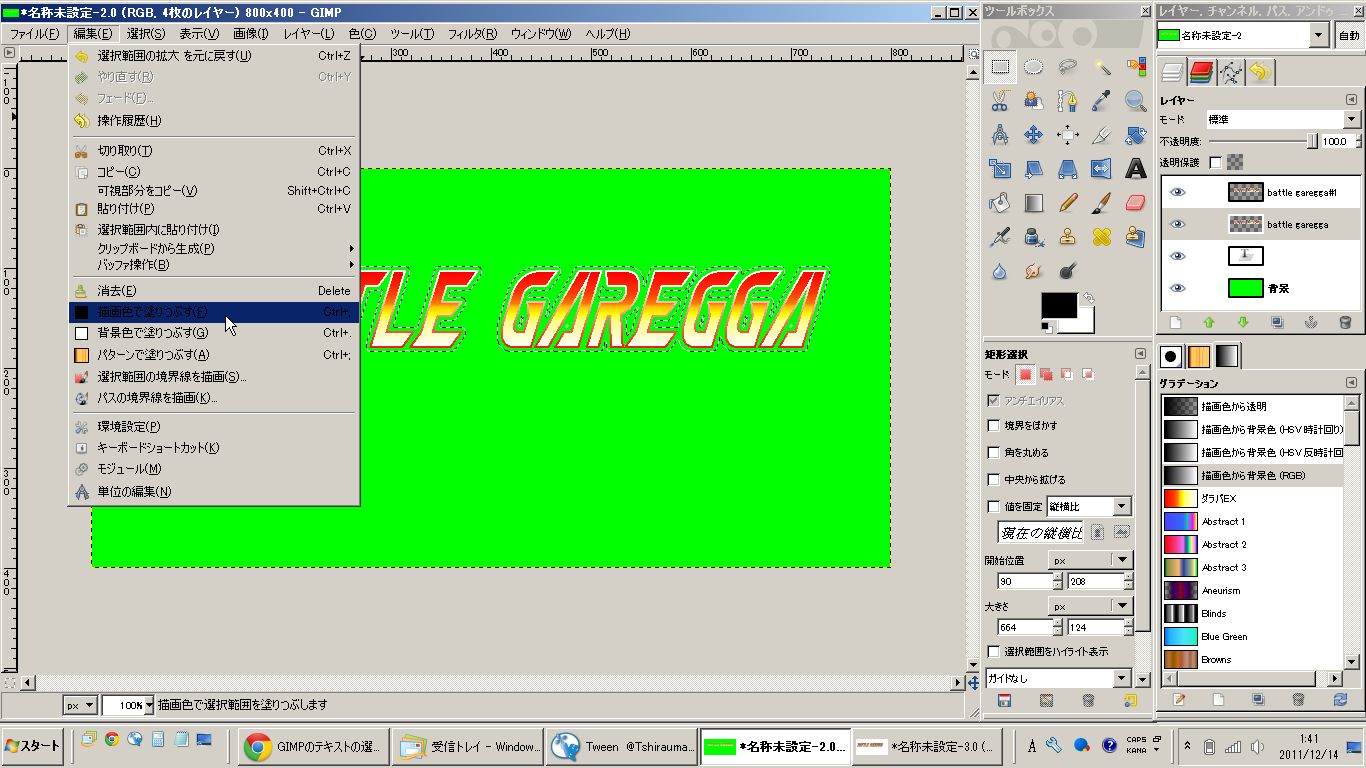Open the 開始位置 unit dropdown
The image size is (1366, 768).
pos(1089,560)
